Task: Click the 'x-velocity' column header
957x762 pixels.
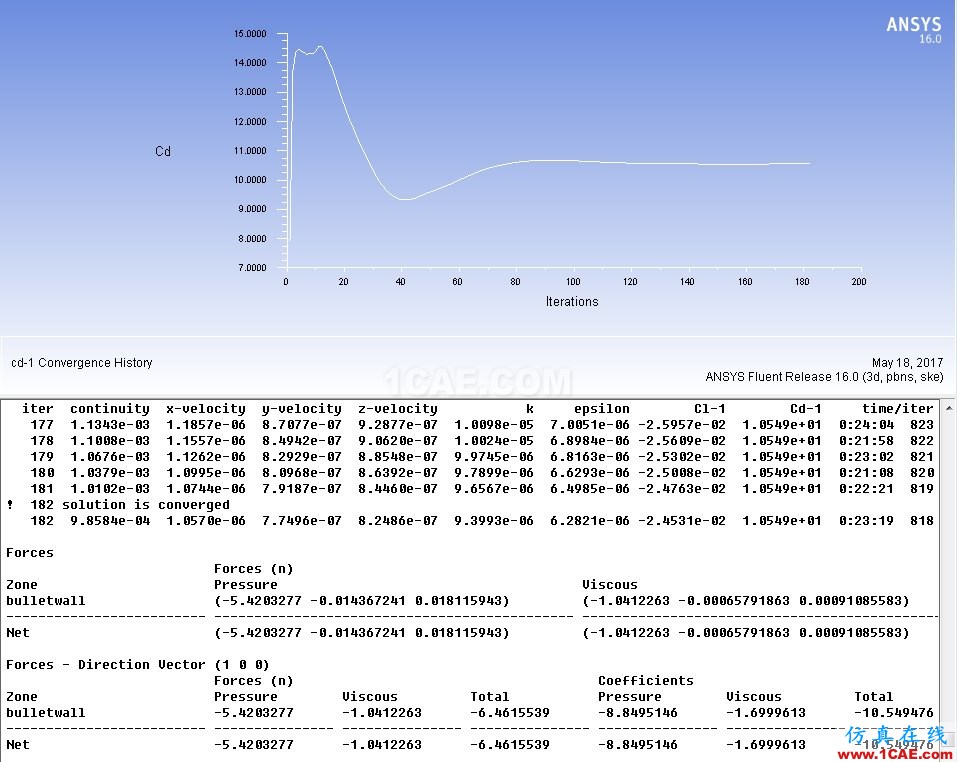Action: pos(206,409)
